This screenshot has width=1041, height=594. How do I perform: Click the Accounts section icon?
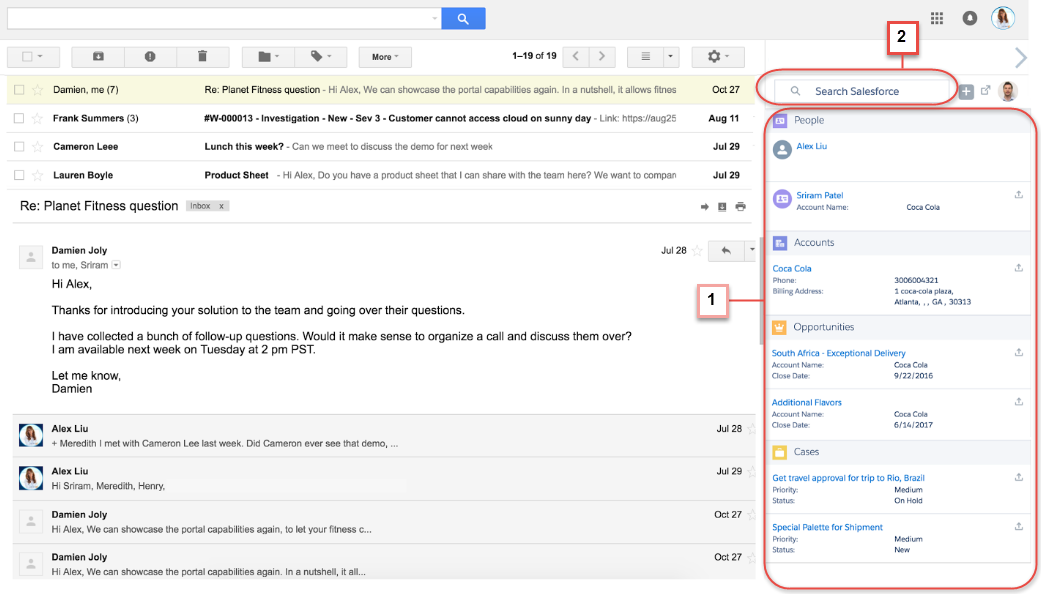pyautogui.click(x=780, y=243)
